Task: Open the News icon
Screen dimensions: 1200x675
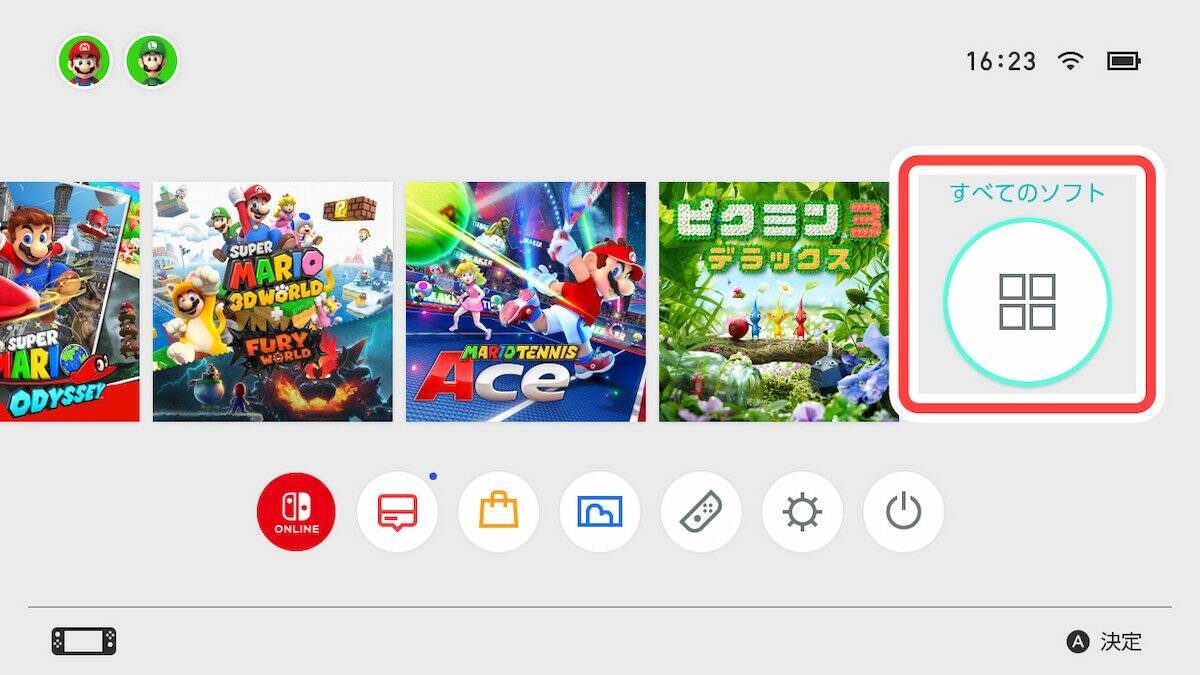Action: pos(397,513)
